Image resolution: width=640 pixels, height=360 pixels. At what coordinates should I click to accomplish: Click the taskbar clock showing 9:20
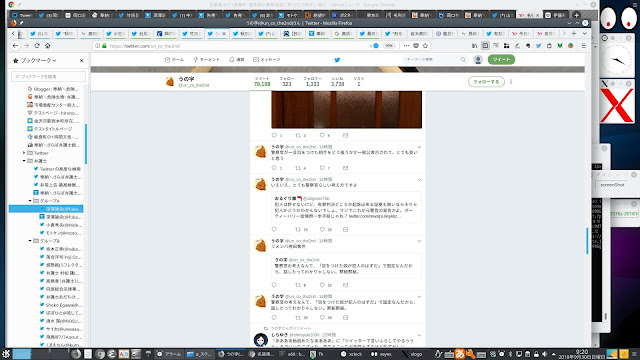point(582,354)
